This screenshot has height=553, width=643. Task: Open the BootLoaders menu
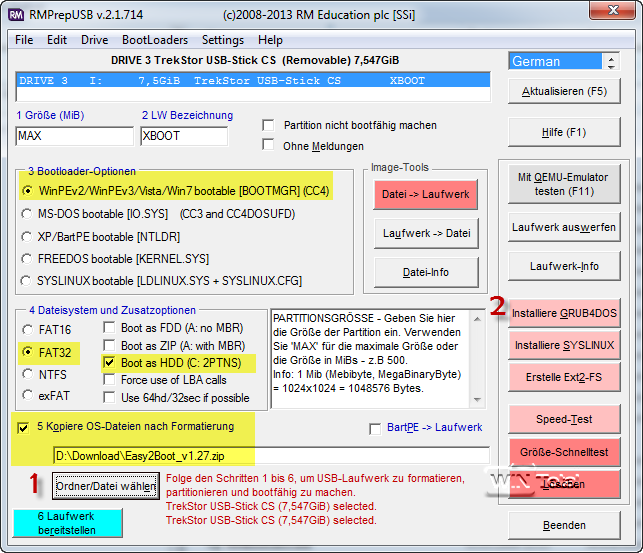point(155,40)
